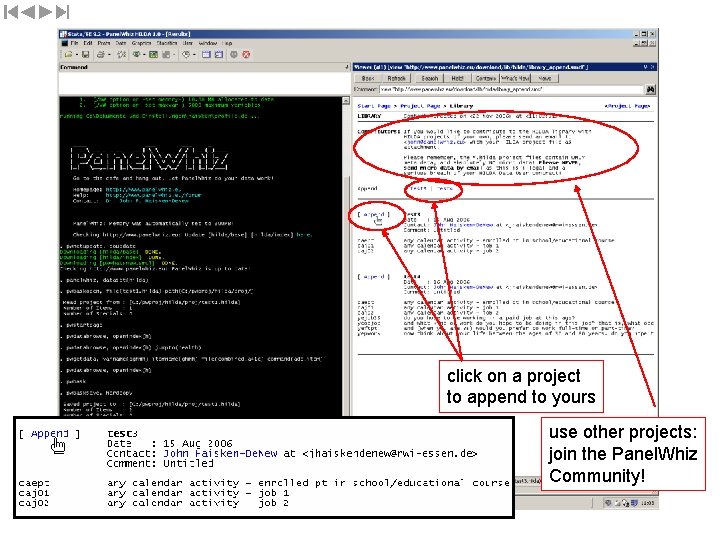Expand the Graph icon dropdown arrow
The image size is (720, 540).
coord(174,54)
